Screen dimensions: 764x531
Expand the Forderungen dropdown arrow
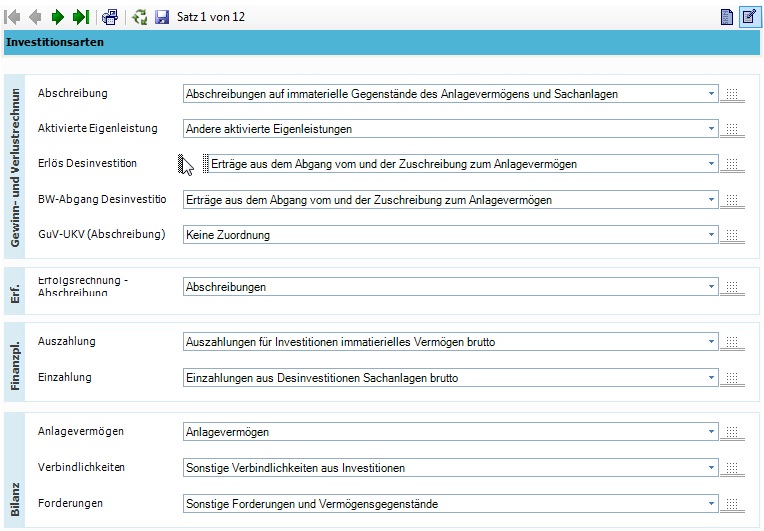[x=711, y=504]
